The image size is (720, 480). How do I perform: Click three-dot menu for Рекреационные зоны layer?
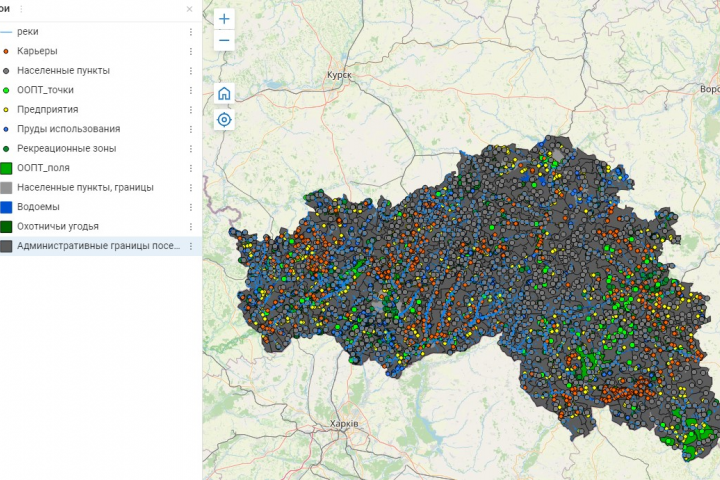(190, 149)
